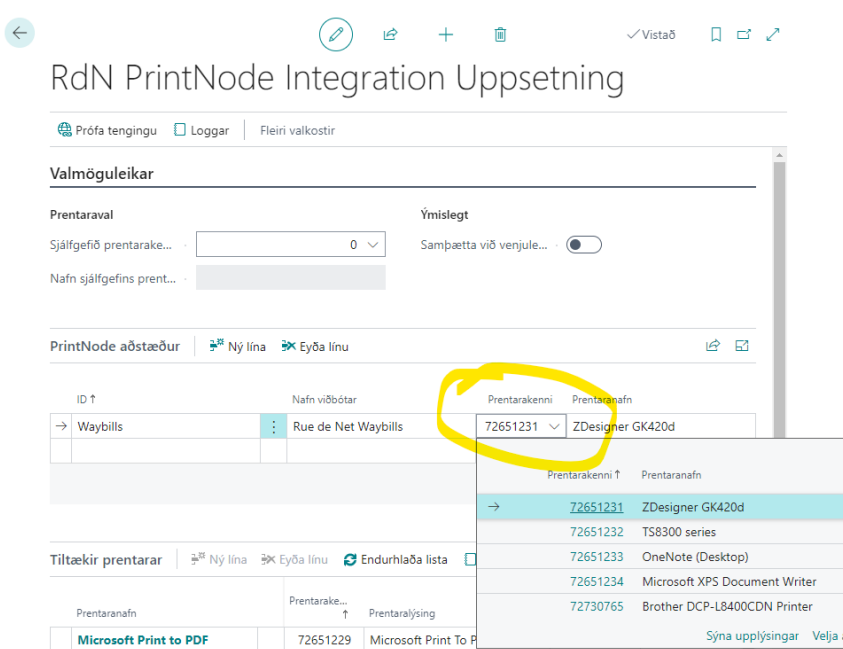
Task: Click the trash delete icon
Action: (x=500, y=35)
